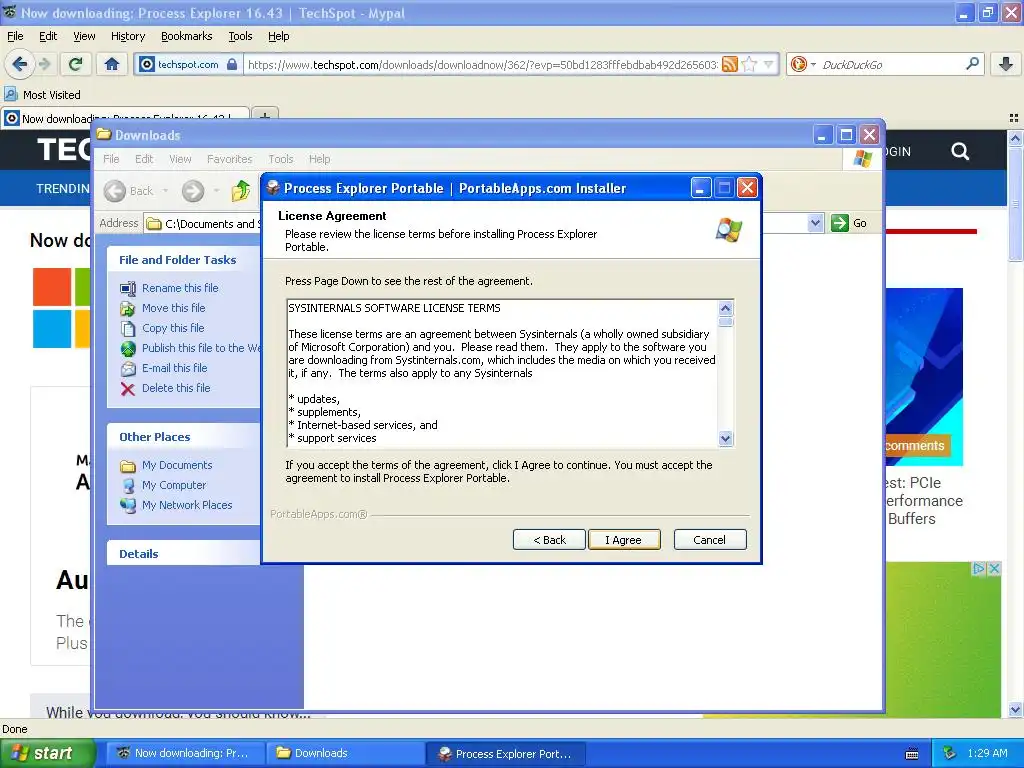Click the My Computer icon in Other Places
Viewport: 1024px width, 768px height.
point(128,485)
